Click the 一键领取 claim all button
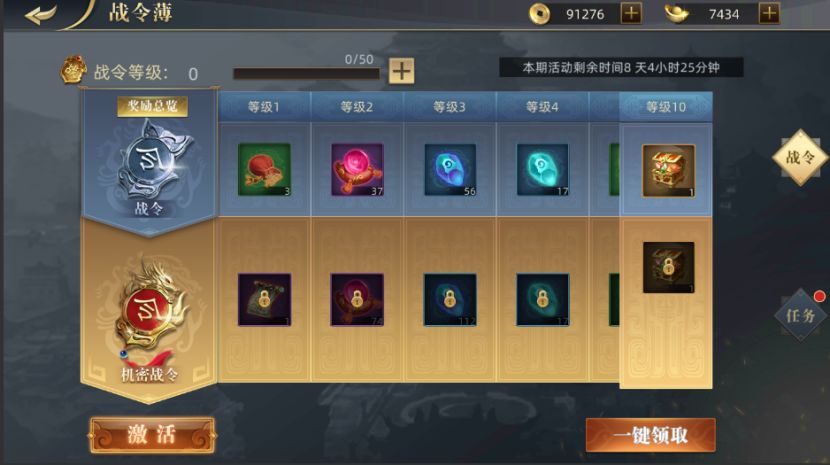 tap(651, 435)
